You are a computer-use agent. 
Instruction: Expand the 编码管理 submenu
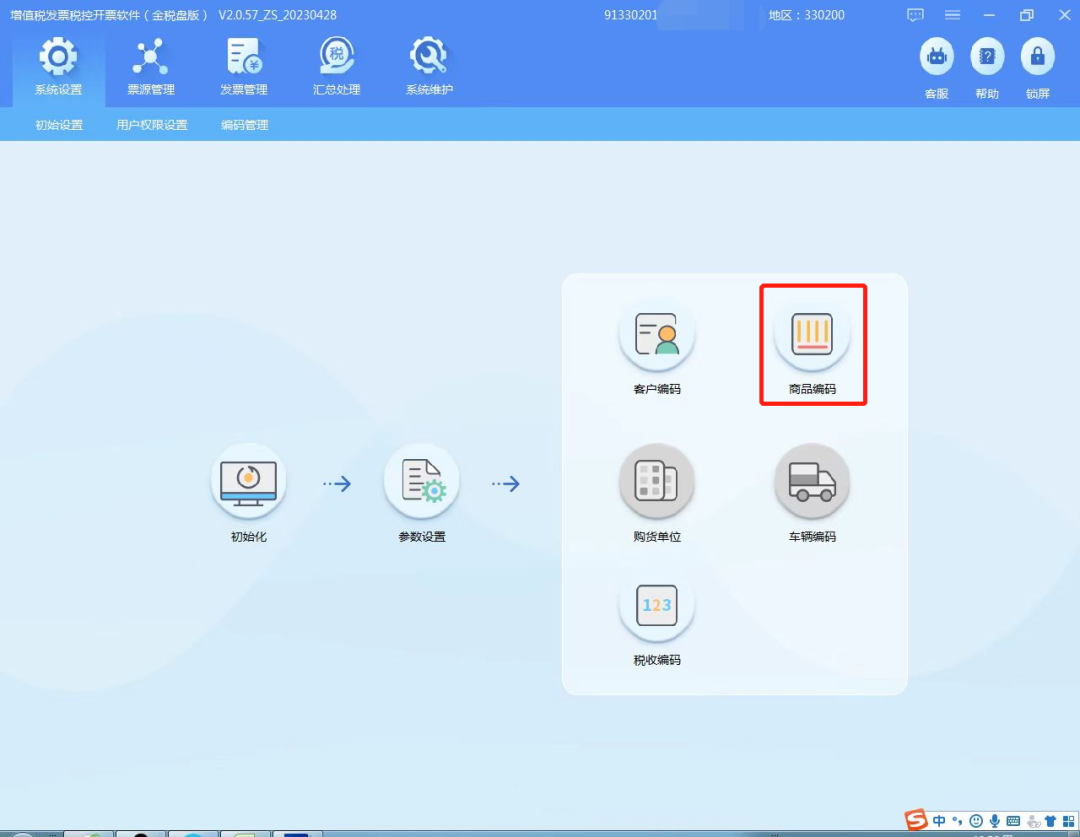pyautogui.click(x=245, y=125)
